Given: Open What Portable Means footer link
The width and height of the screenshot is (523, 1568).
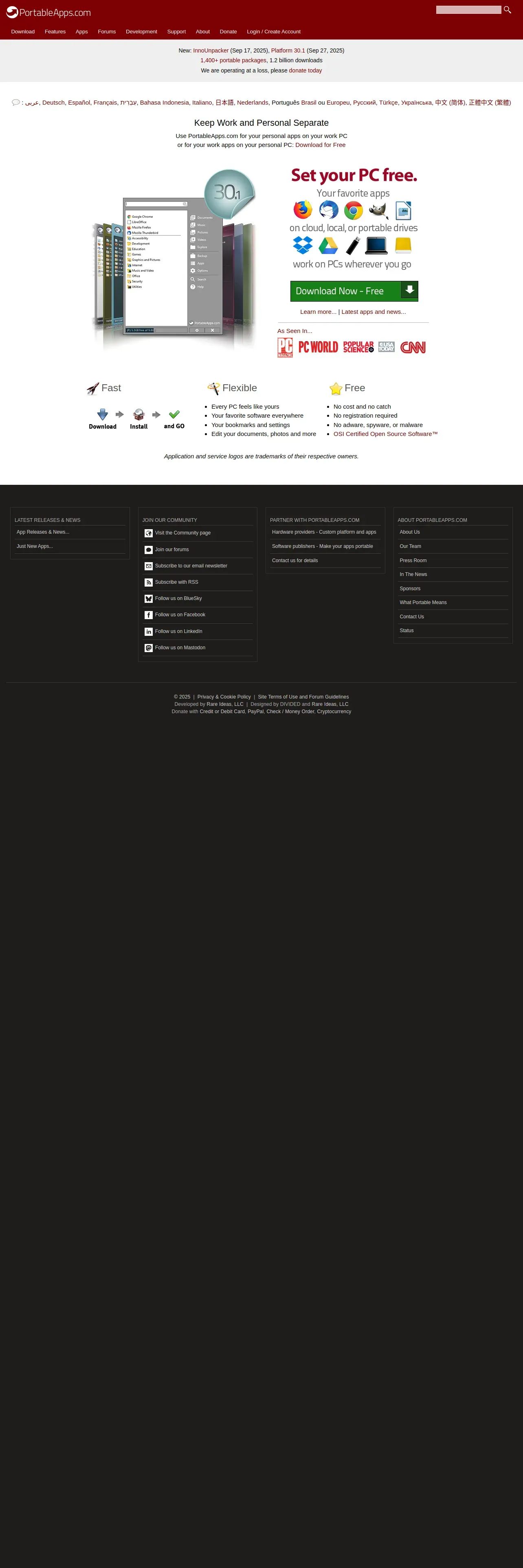Looking at the screenshot, I should click(x=423, y=602).
